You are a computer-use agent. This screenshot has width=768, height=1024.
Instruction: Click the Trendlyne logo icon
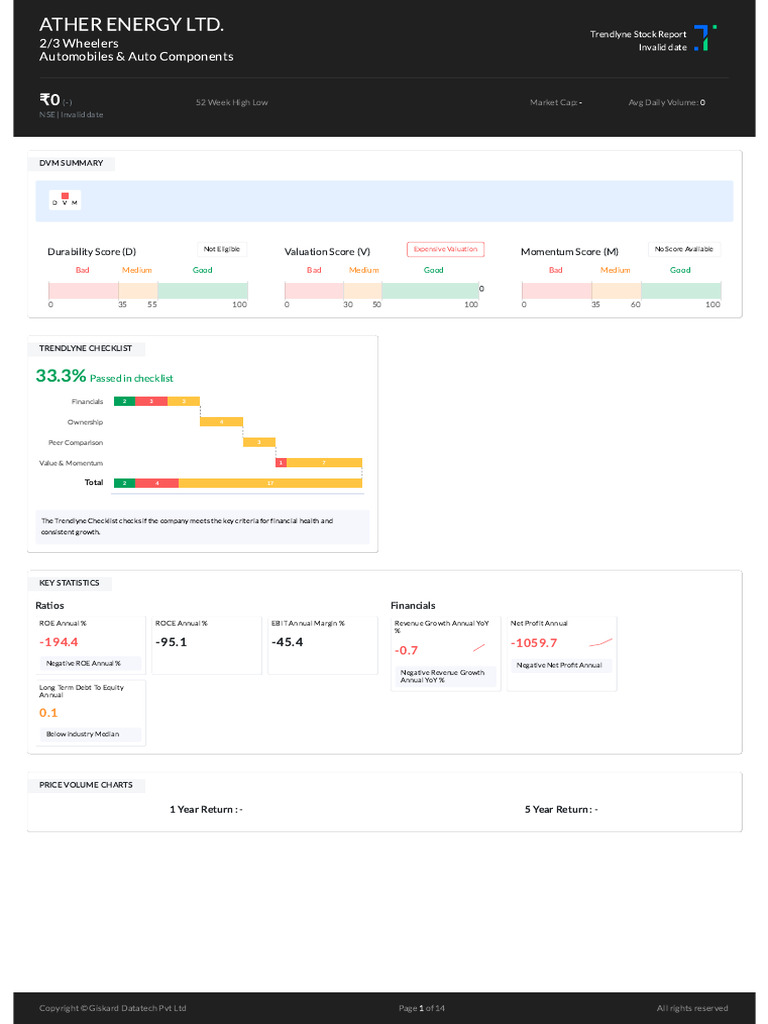pyautogui.click(x=705, y=38)
